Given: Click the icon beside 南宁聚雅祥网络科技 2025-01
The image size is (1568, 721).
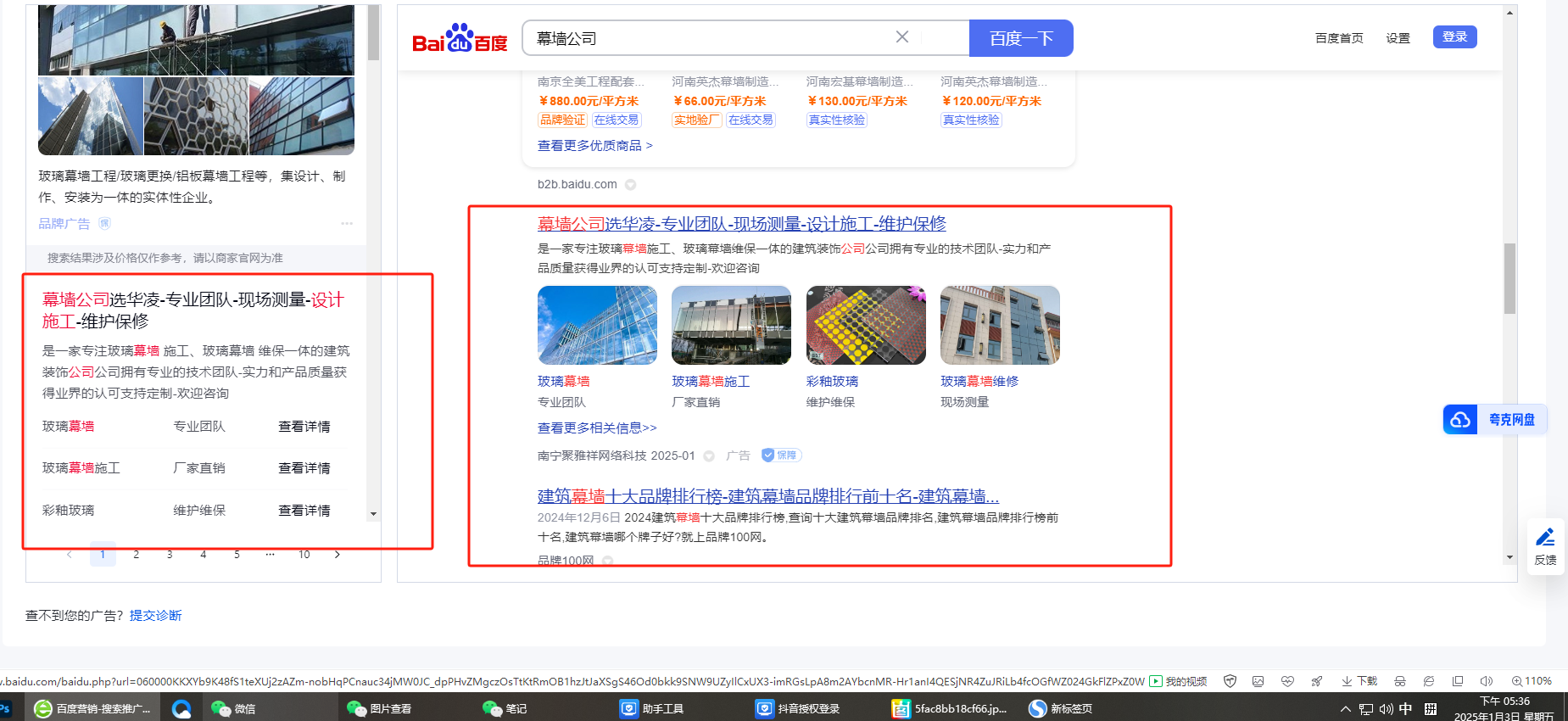Looking at the screenshot, I should tap(709, 456).
